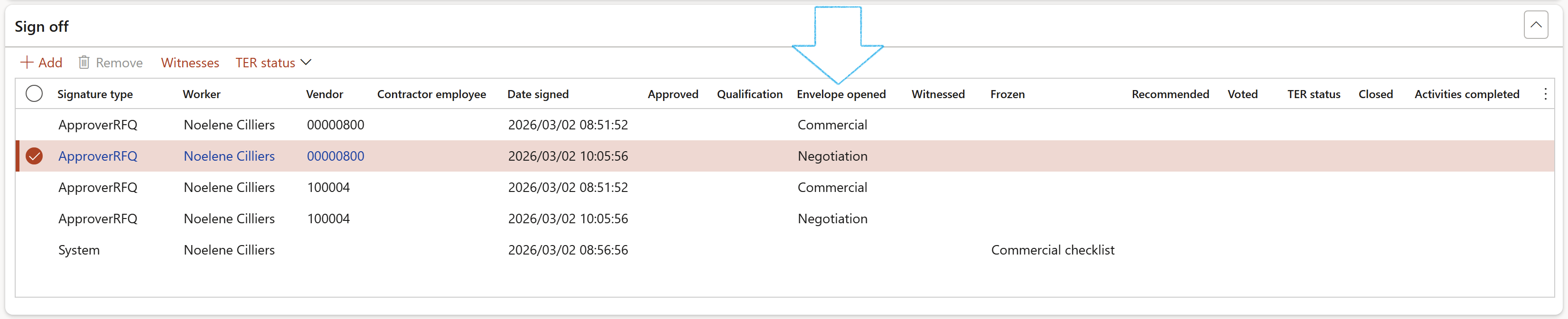Deselect the checked ApproverRFQ Negotiation row
This screenshot has width=1568, height=319.
34,156
